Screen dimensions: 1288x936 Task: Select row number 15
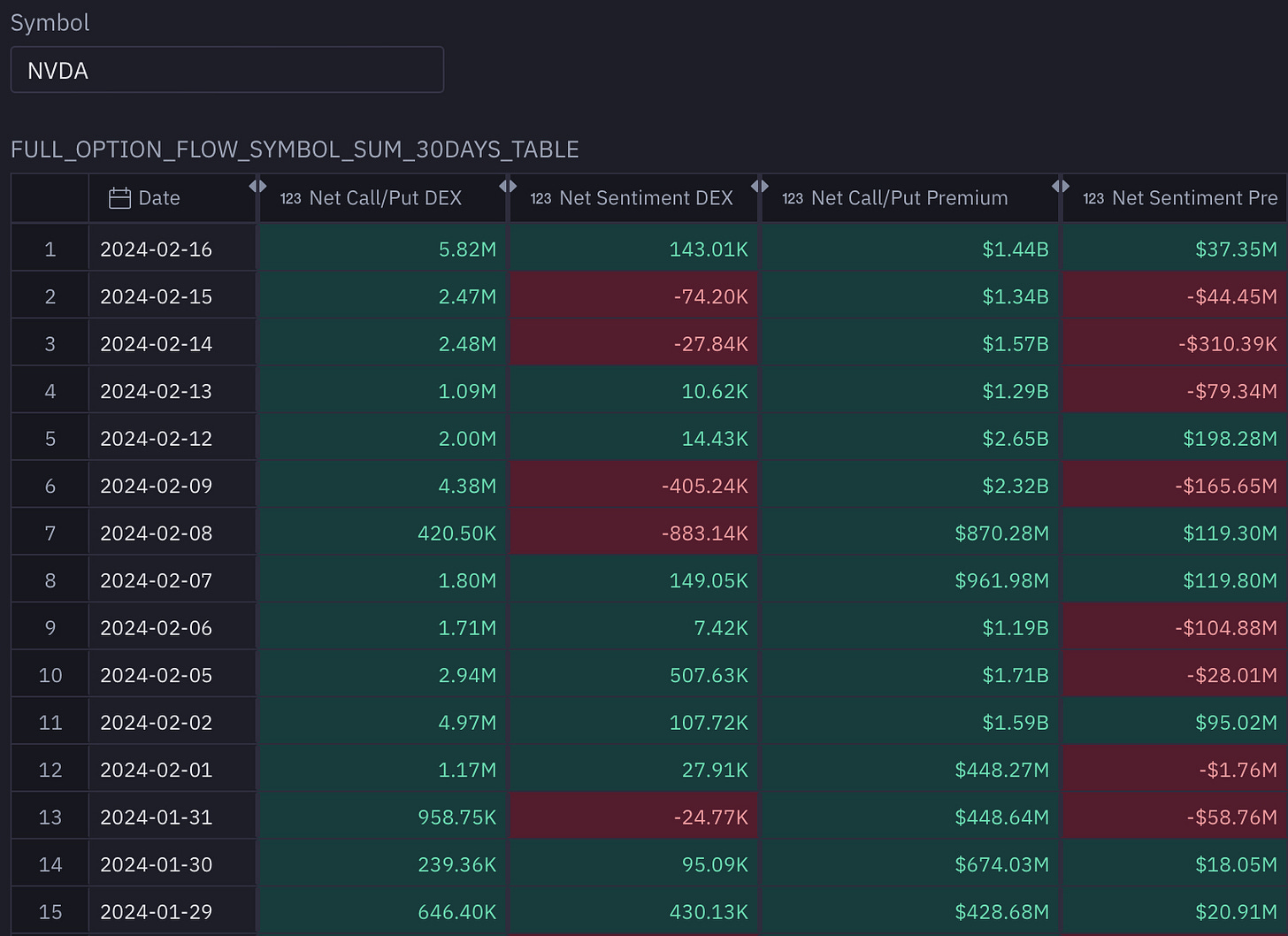(x=50, y=912)
